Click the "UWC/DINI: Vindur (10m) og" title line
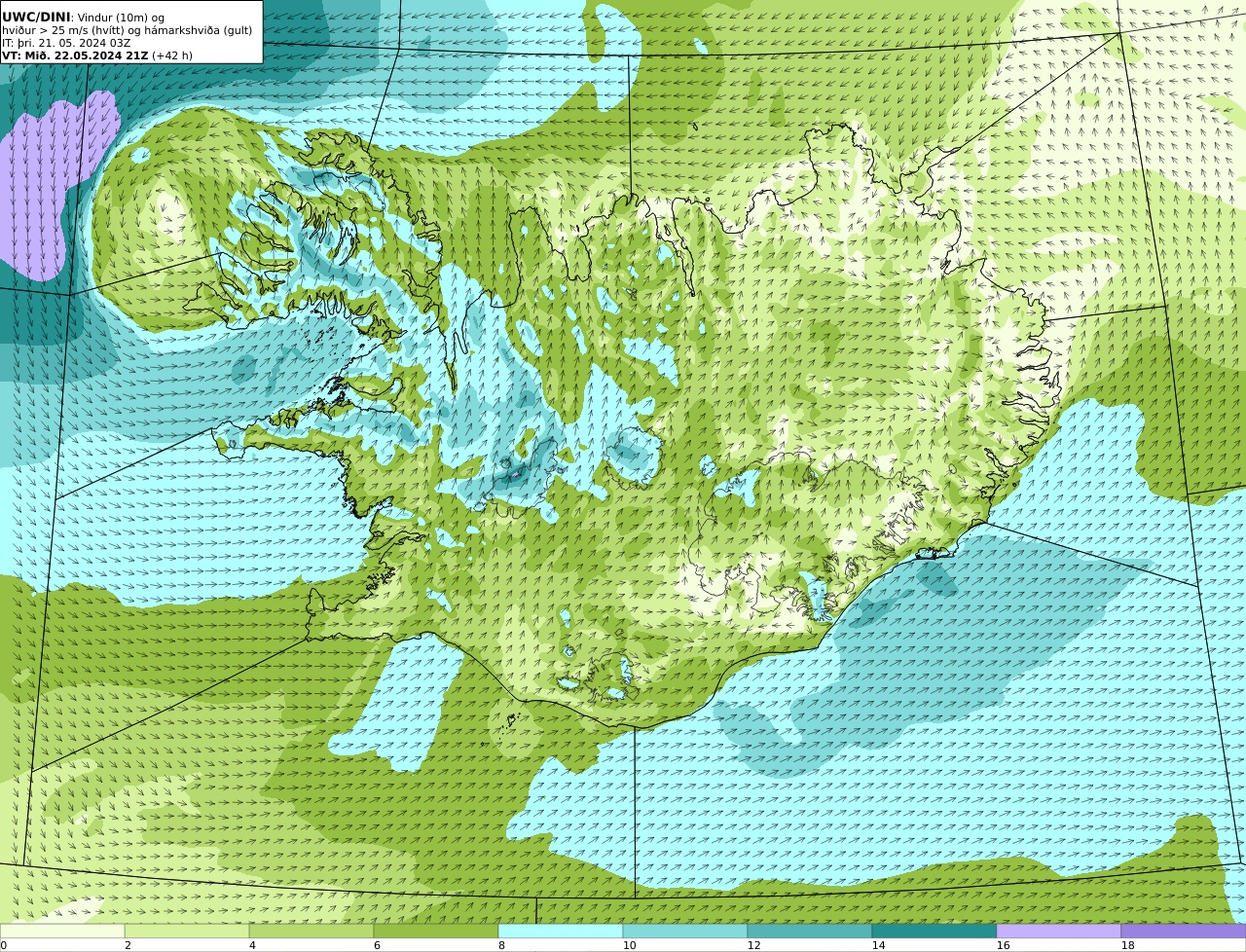 coord(84,18)
